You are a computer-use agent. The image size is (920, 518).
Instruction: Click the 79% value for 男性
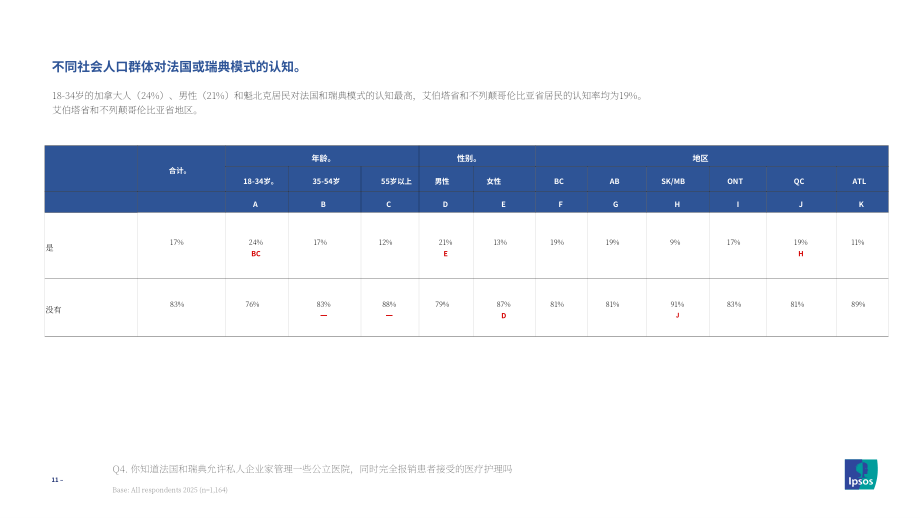(x=442, y=304)
